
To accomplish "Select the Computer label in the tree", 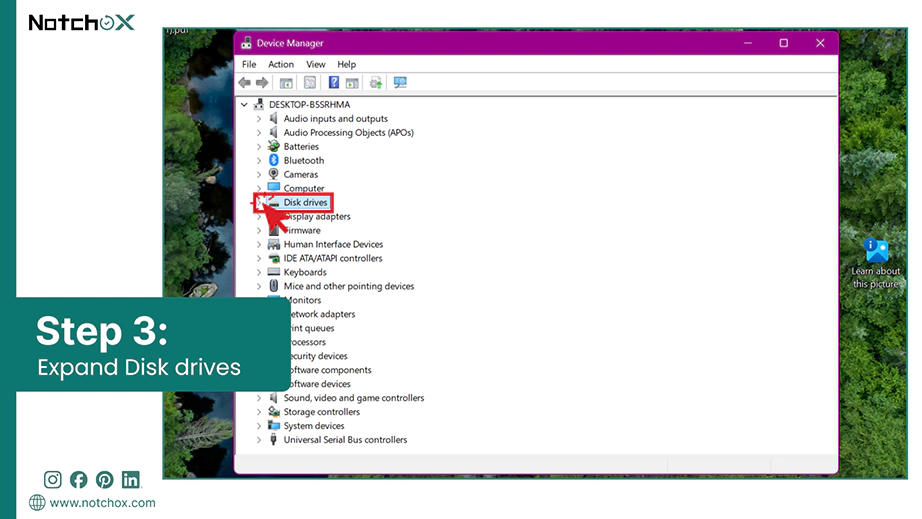I will (x=304, y=188).
